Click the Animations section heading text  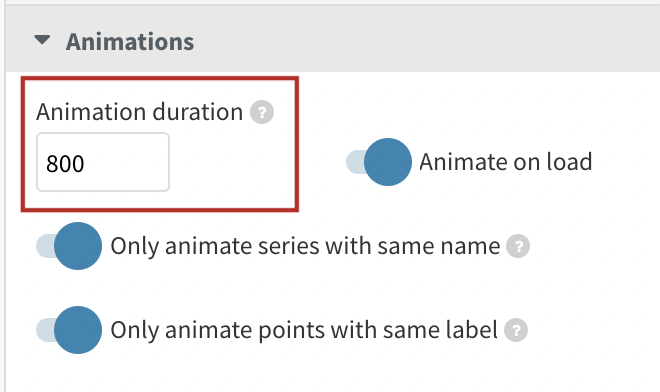[x=130, y=42]
